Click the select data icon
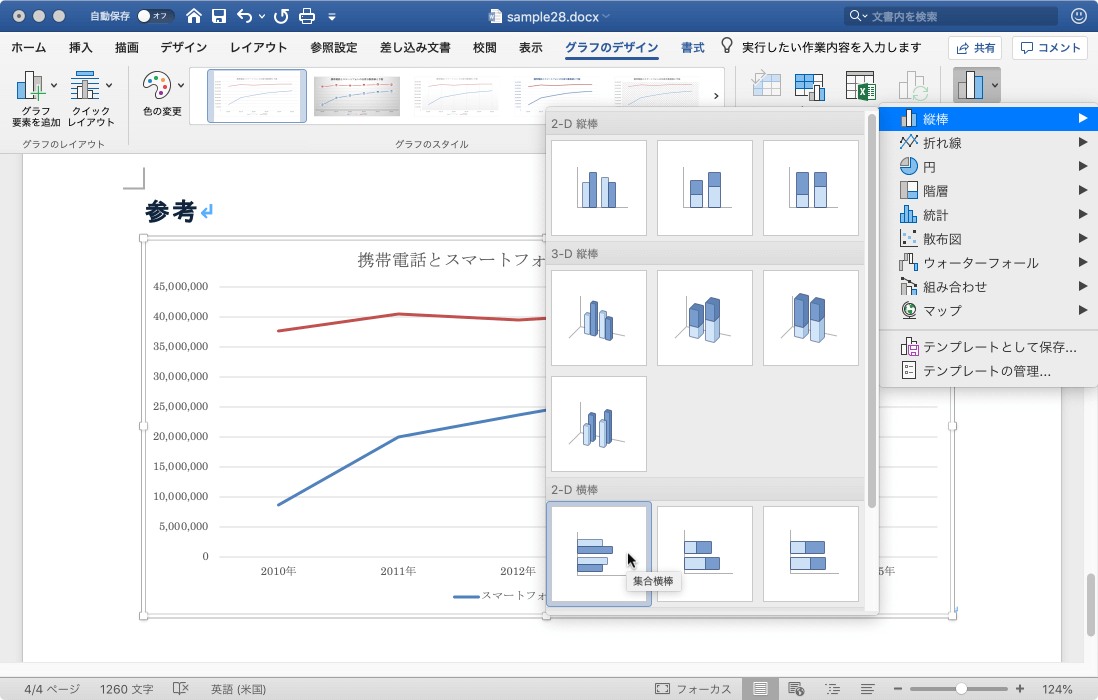 (809, 87)
